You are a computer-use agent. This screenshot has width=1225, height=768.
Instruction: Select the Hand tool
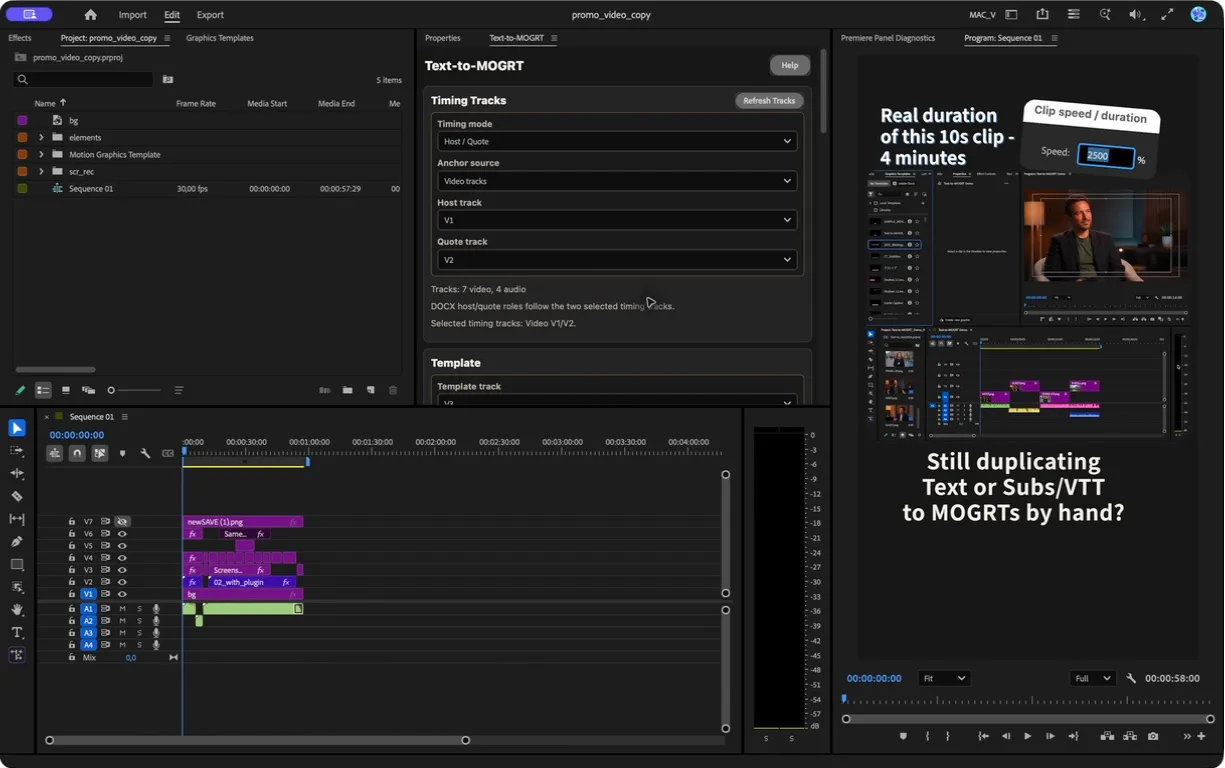17,609
